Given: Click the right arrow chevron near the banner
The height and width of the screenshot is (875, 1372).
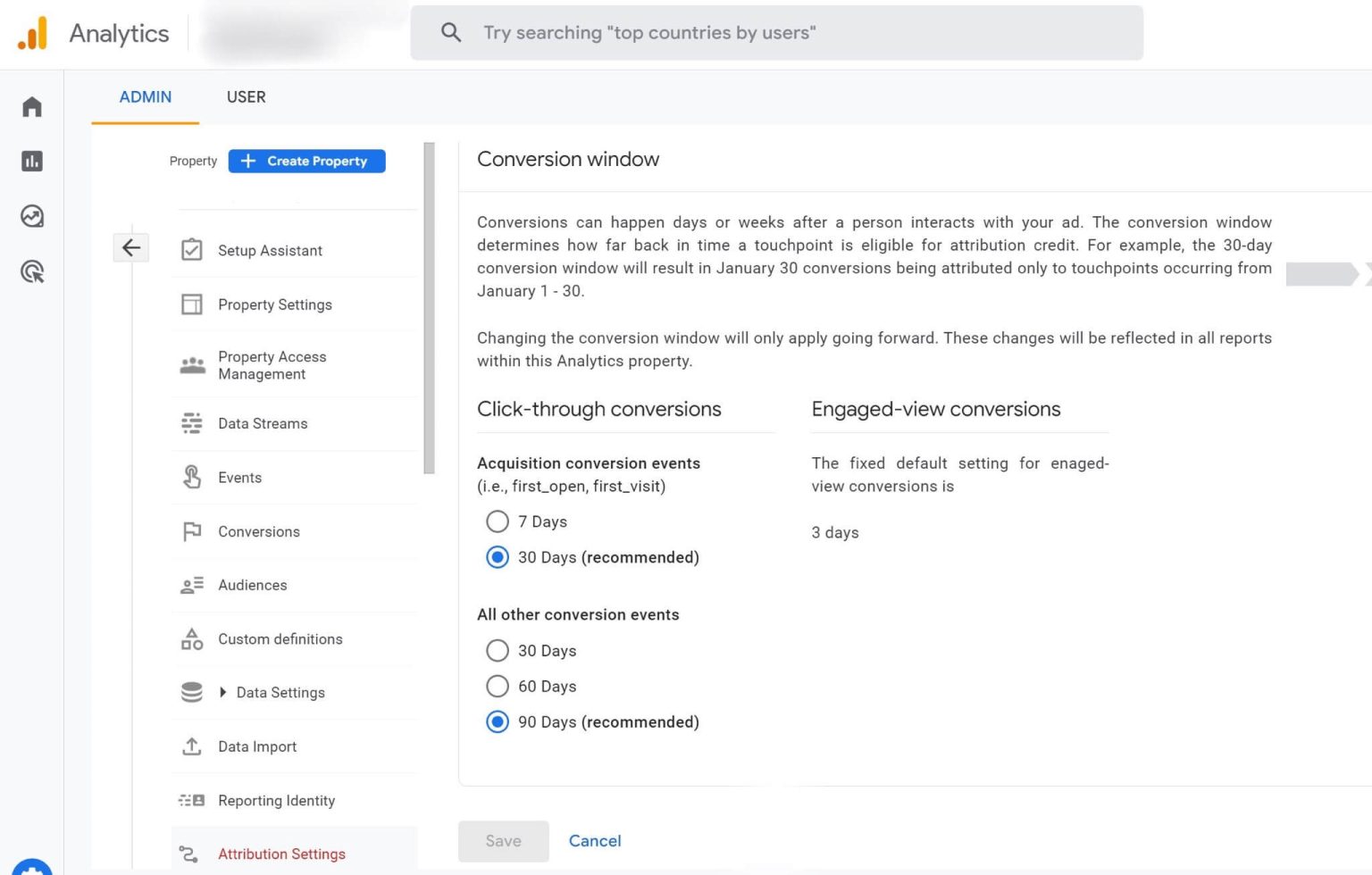Looking at the screenshot, I should click(1366, 275).
